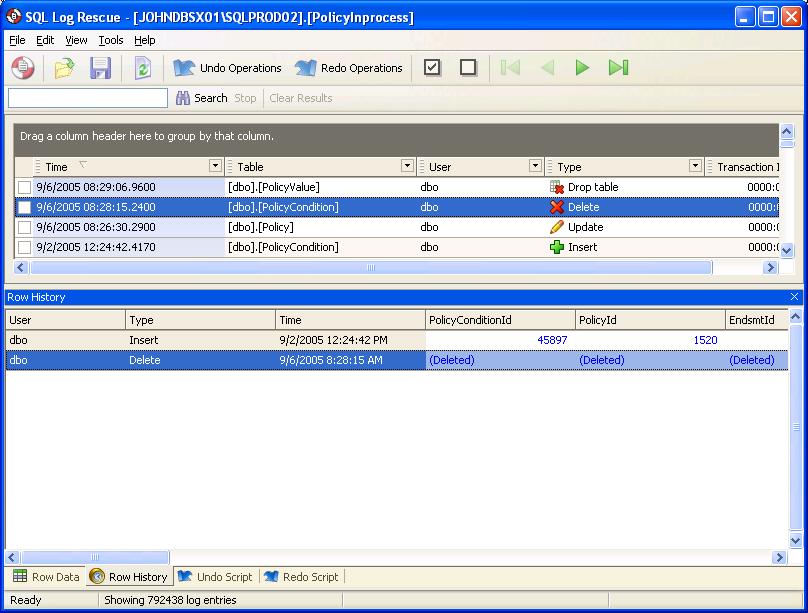Image resolution: width=808 pixels, height=613 pixels.
Task: Click the green plus Insert icon
Action: pos(557,247)
